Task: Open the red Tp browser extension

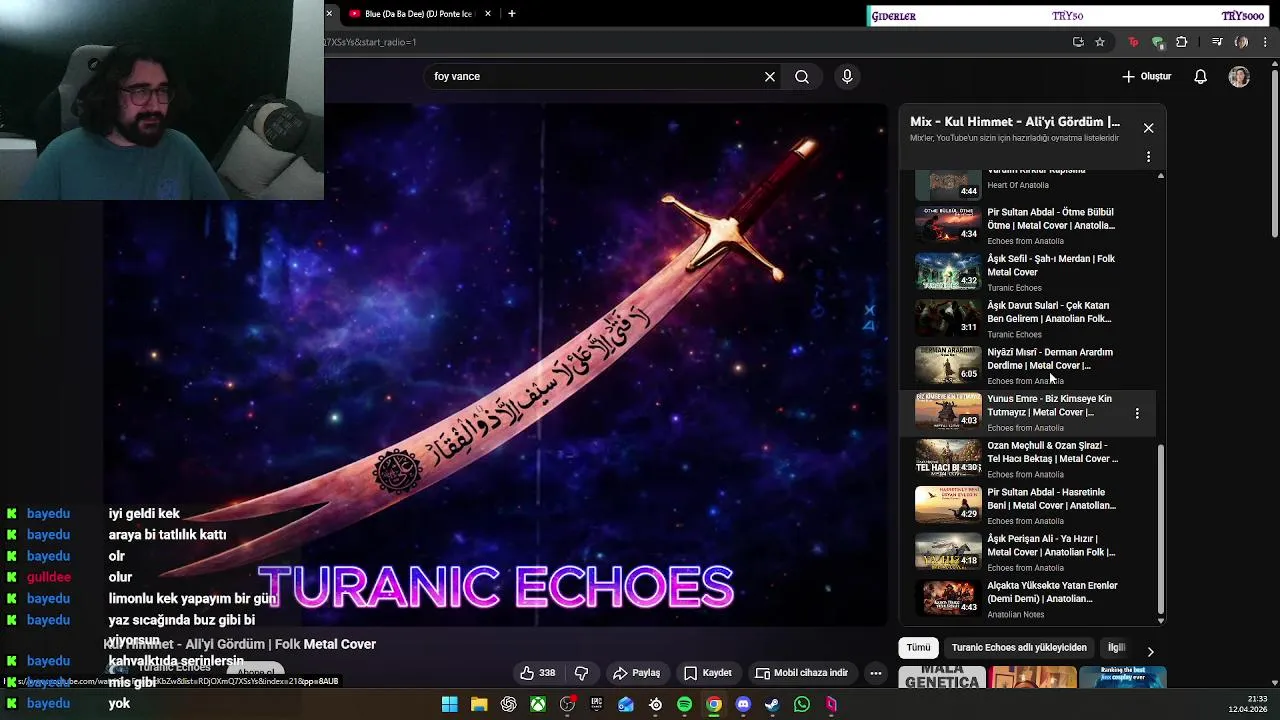Action: (x=1133, y=42)
